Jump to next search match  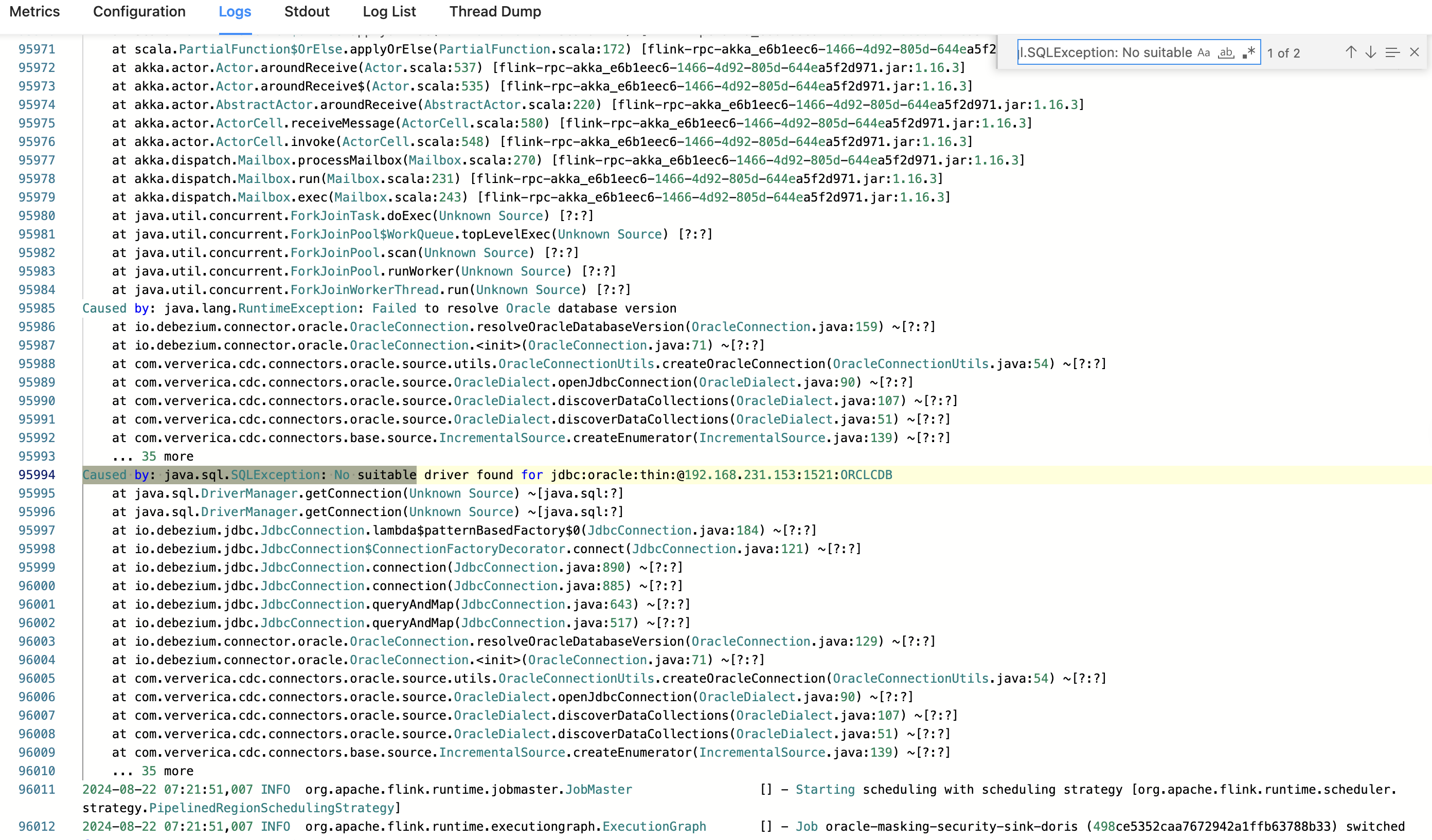point(1371,52)
